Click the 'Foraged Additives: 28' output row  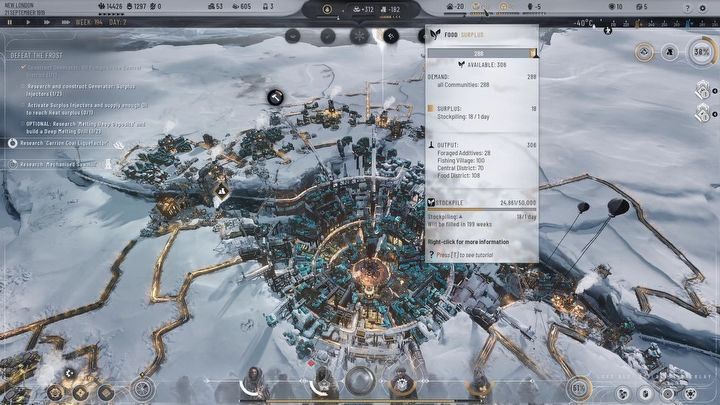(x=464, y=153)
